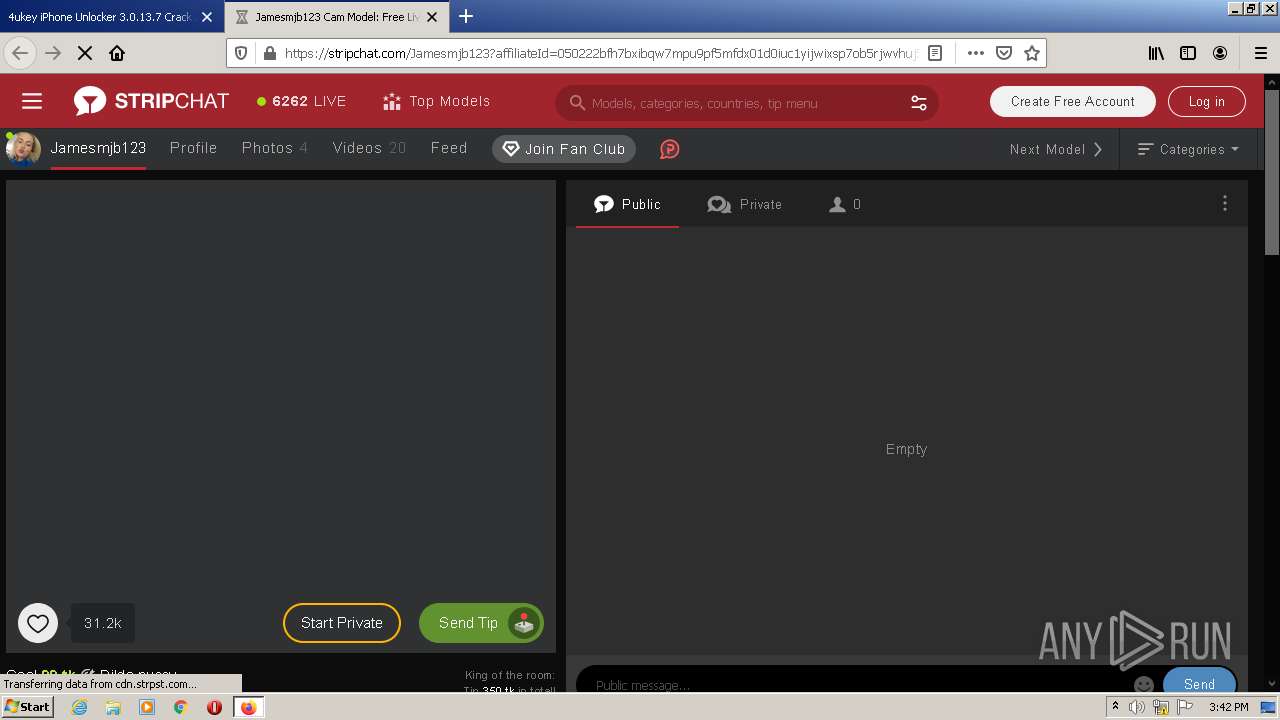Go to Next Model
The image size is (1280, 720).
click(1056, 149)
